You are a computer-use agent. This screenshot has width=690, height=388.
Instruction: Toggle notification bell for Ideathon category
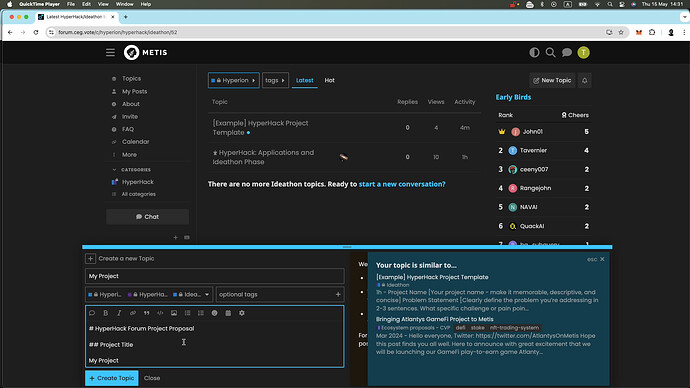(584, 81)
